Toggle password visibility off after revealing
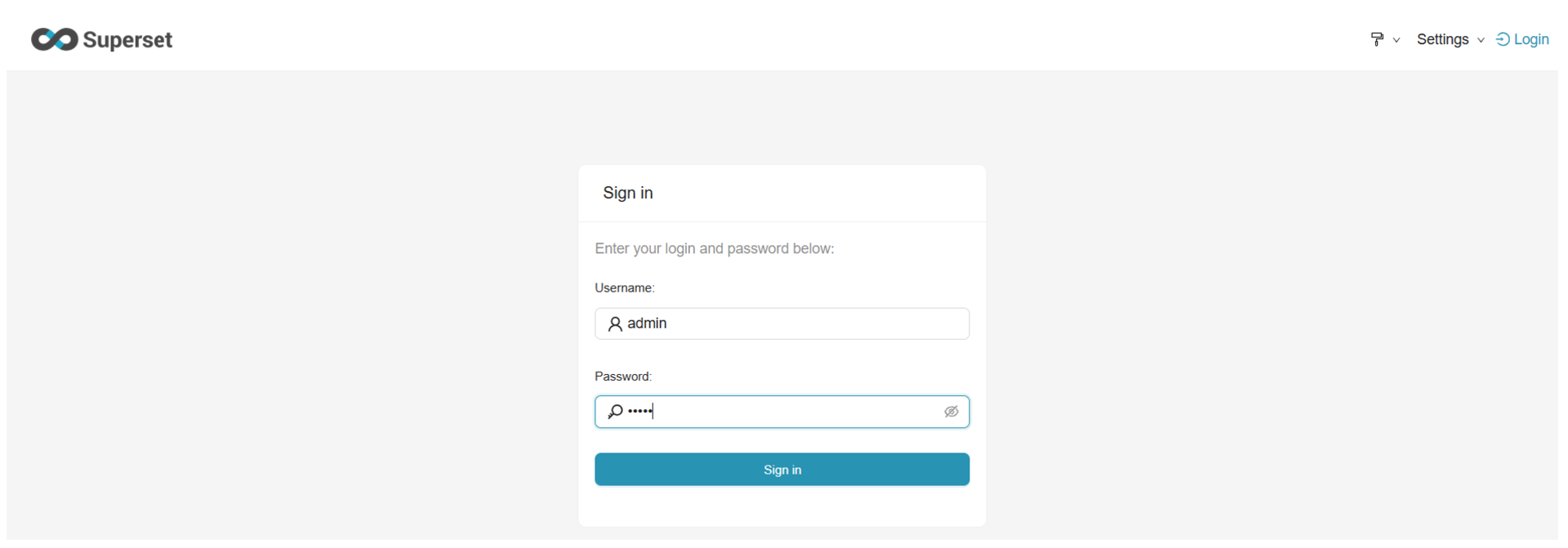This screenshot has height=548, width=1568. pyautogui.click(x=951, y=411)
